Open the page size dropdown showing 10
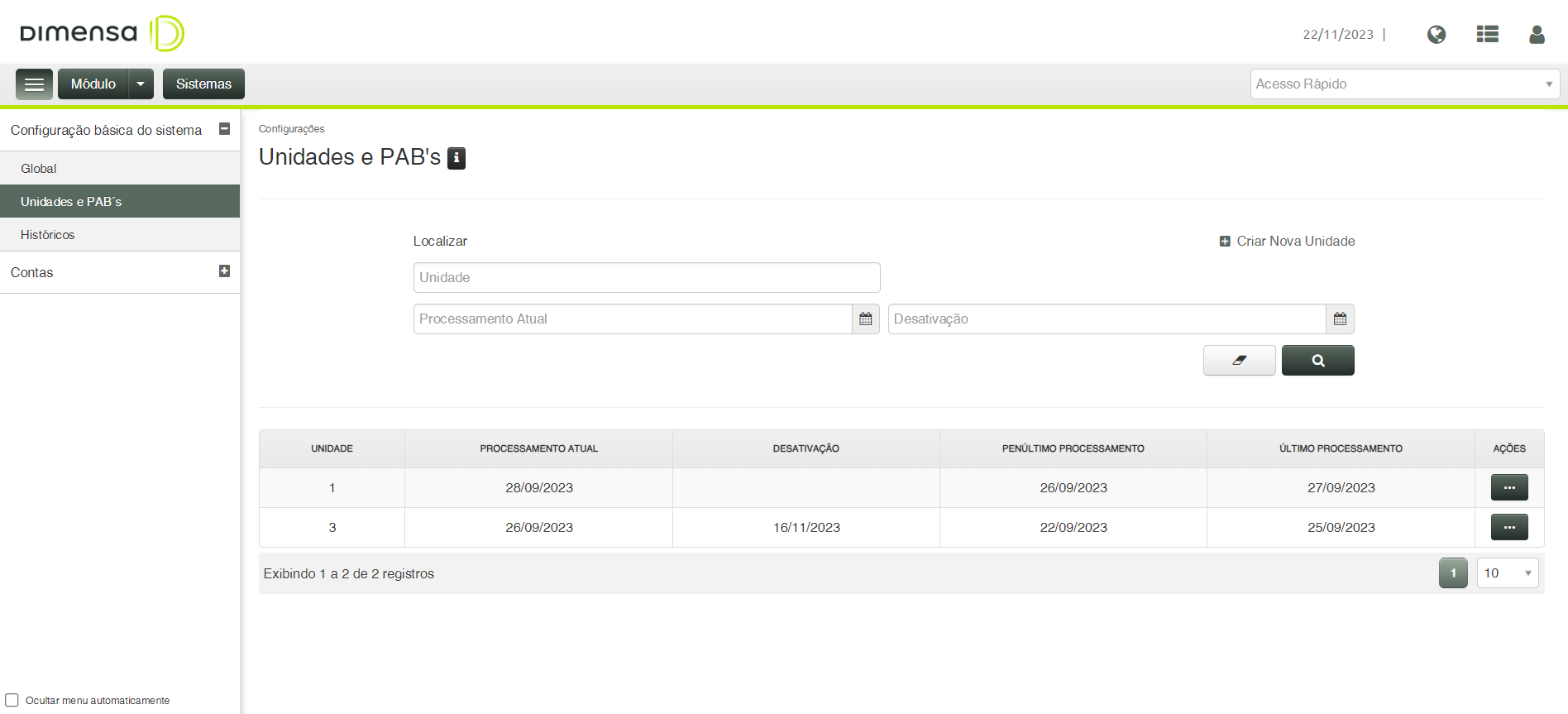 coord(1507,573)
